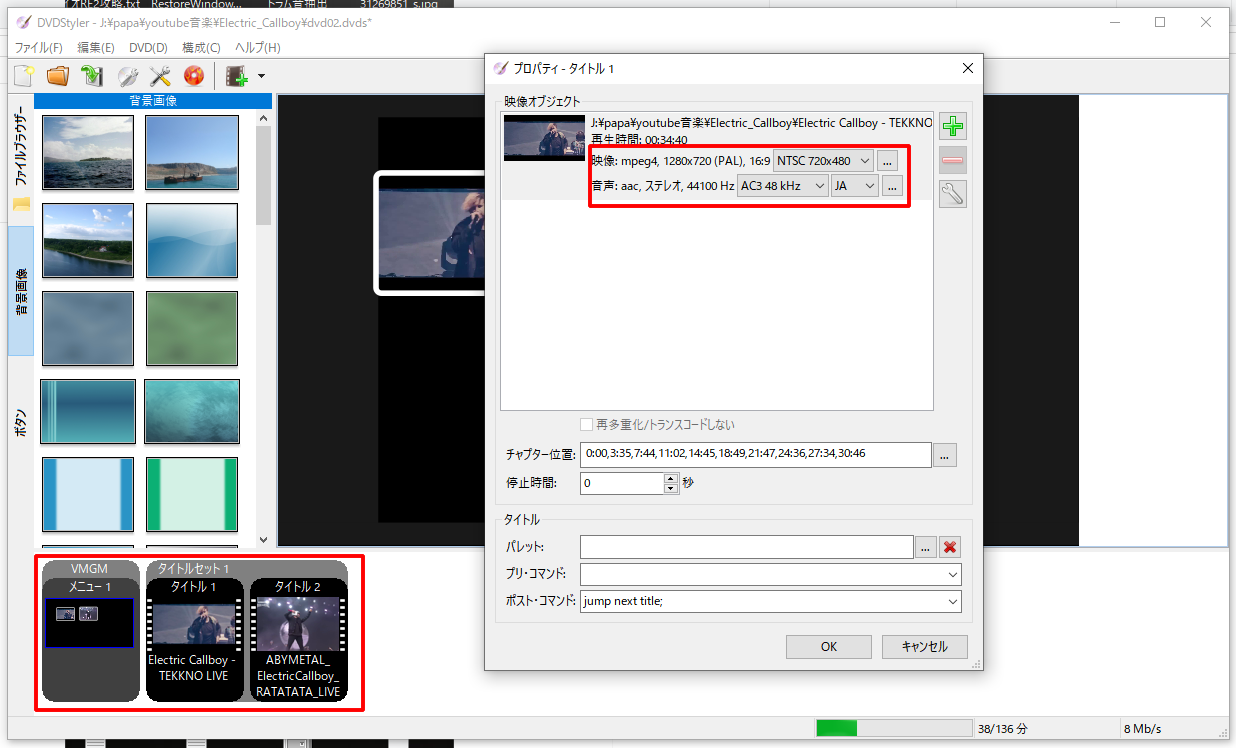The width and height of the screenshot is (1236, 748).
Task: Open the ヘルプ(H) menu
Action: point(257,47)
